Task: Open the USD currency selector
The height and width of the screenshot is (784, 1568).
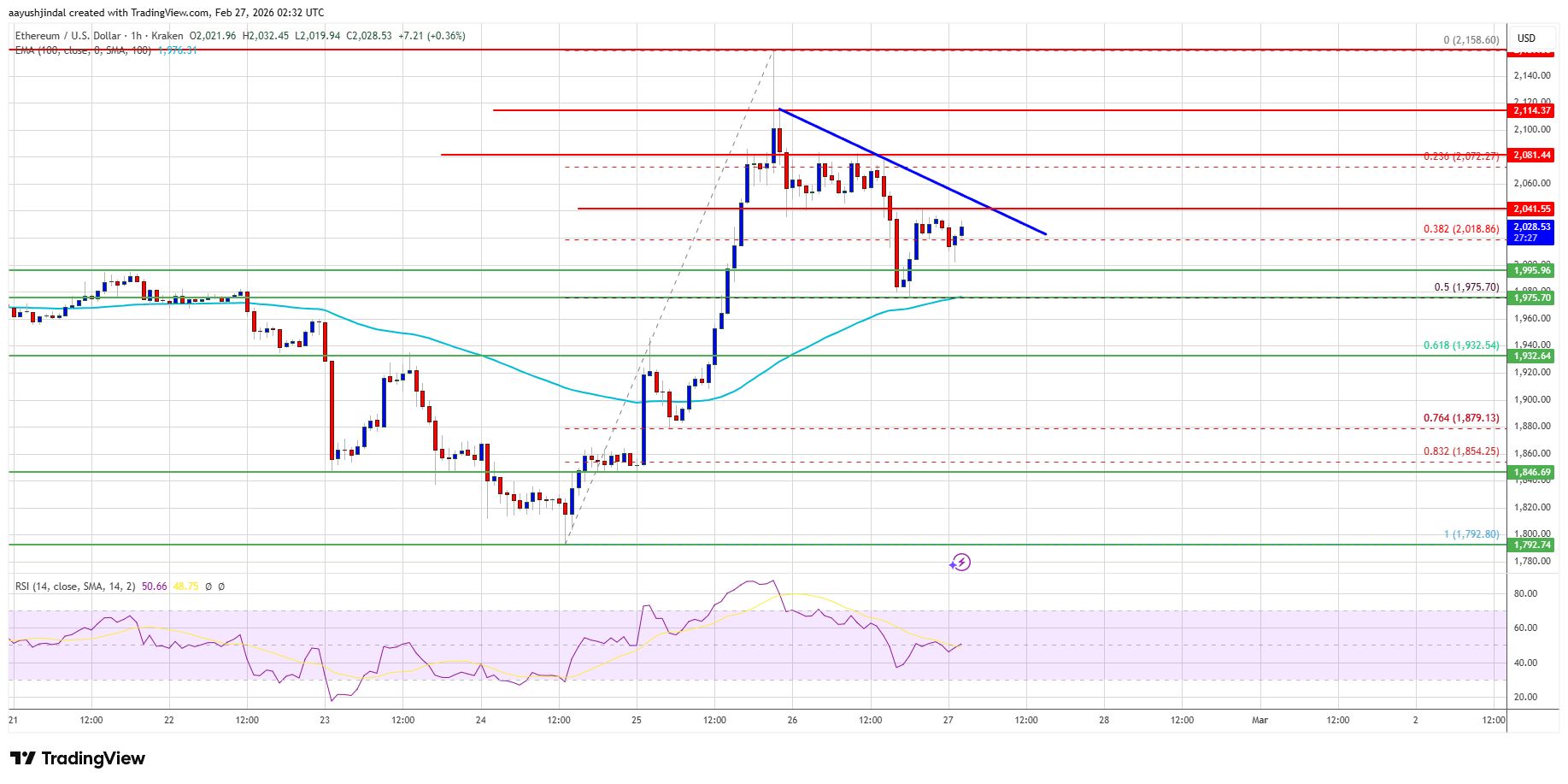Action: click(x=1526, y=38)
